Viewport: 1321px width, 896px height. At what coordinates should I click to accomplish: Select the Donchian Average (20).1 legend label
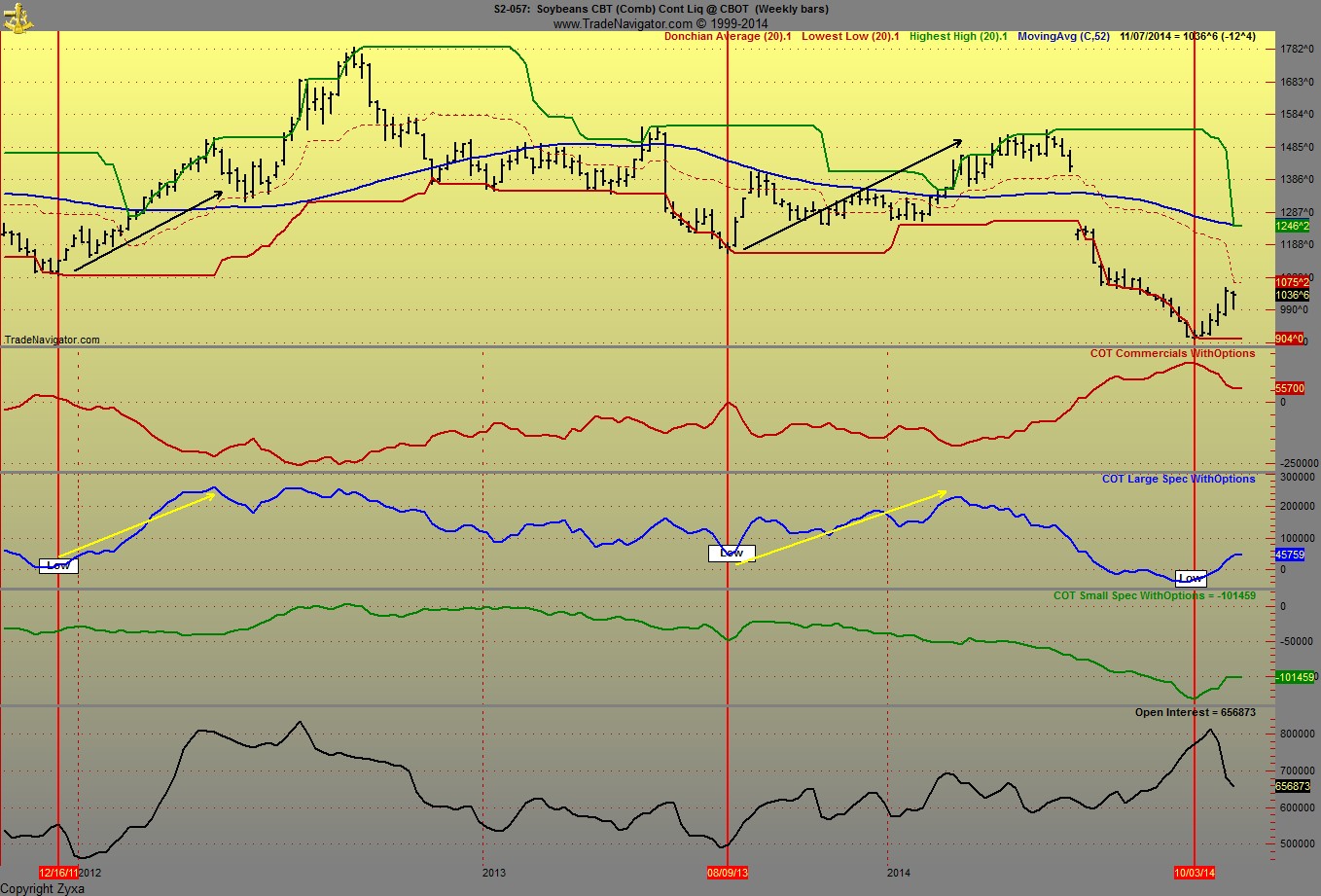728,37
